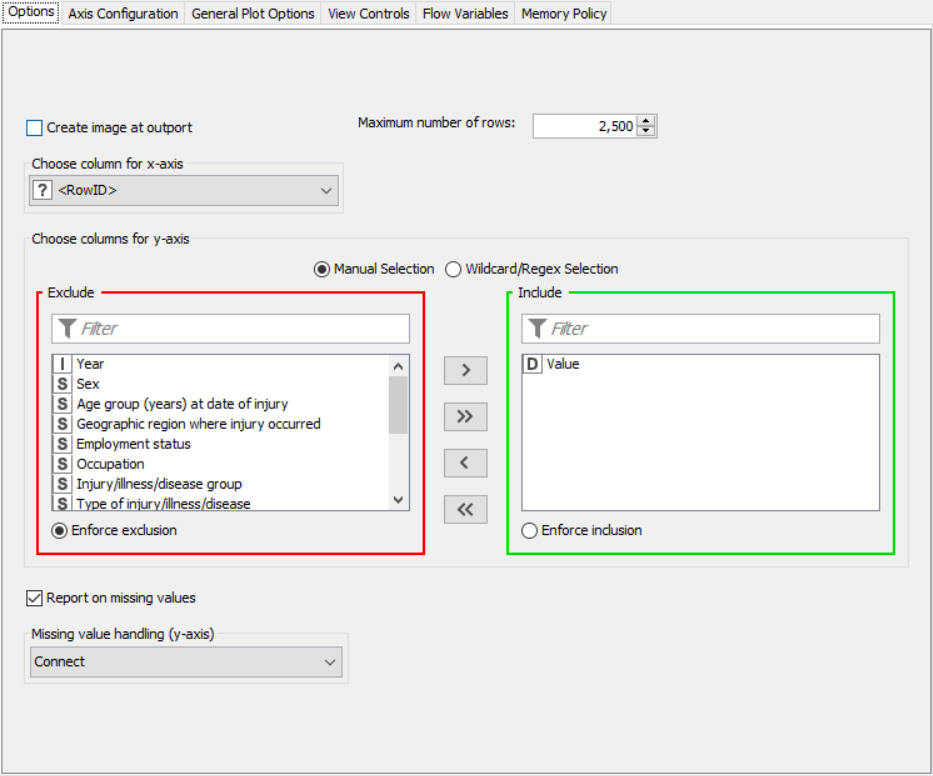Select Sex in the Exclude list

click(x=221, y=384)
